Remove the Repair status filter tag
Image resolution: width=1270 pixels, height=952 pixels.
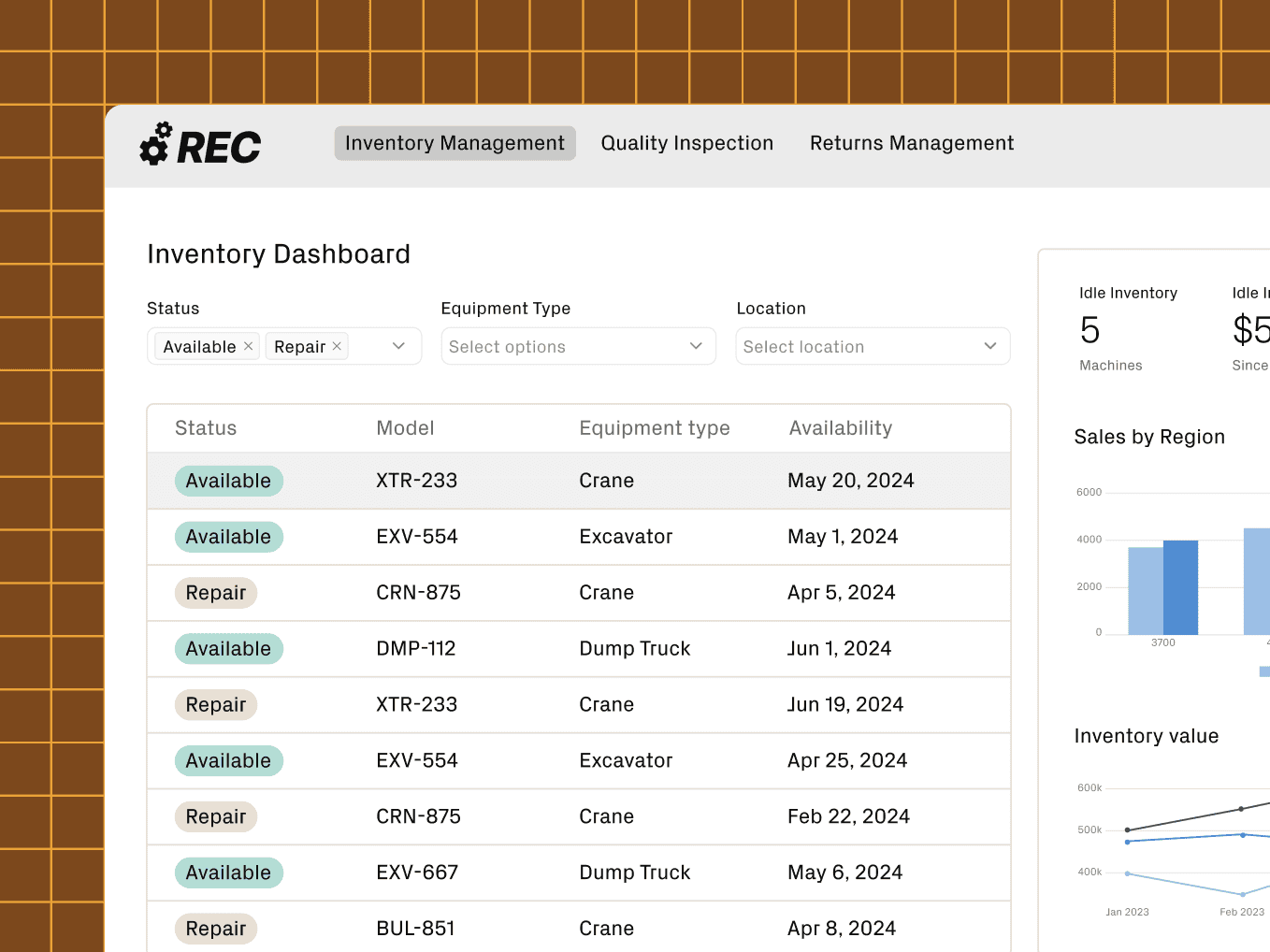337,345
